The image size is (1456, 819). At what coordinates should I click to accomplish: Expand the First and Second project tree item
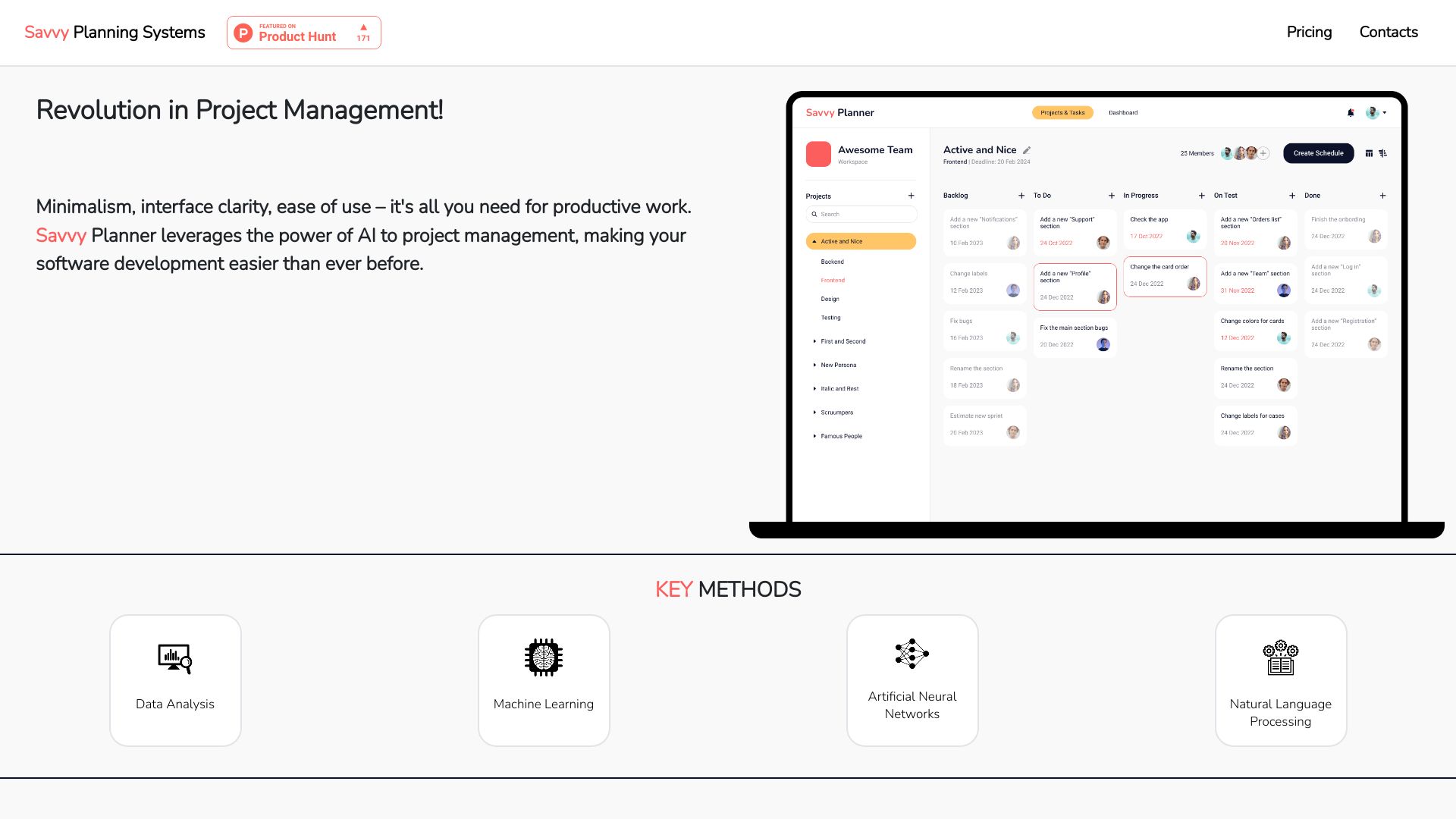tap(815, 341)
